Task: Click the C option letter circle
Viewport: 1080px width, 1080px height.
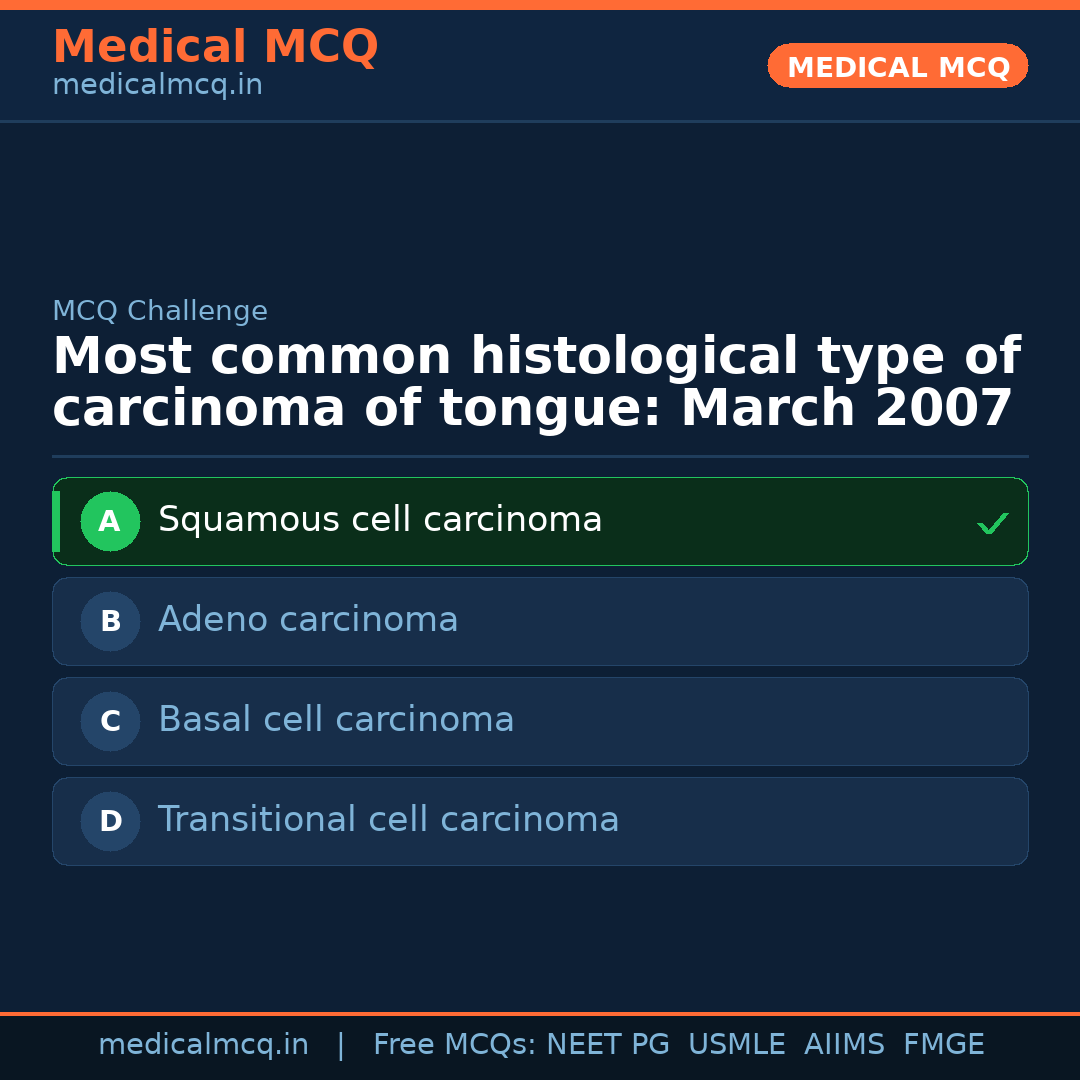Action: (x=110, y=721)
